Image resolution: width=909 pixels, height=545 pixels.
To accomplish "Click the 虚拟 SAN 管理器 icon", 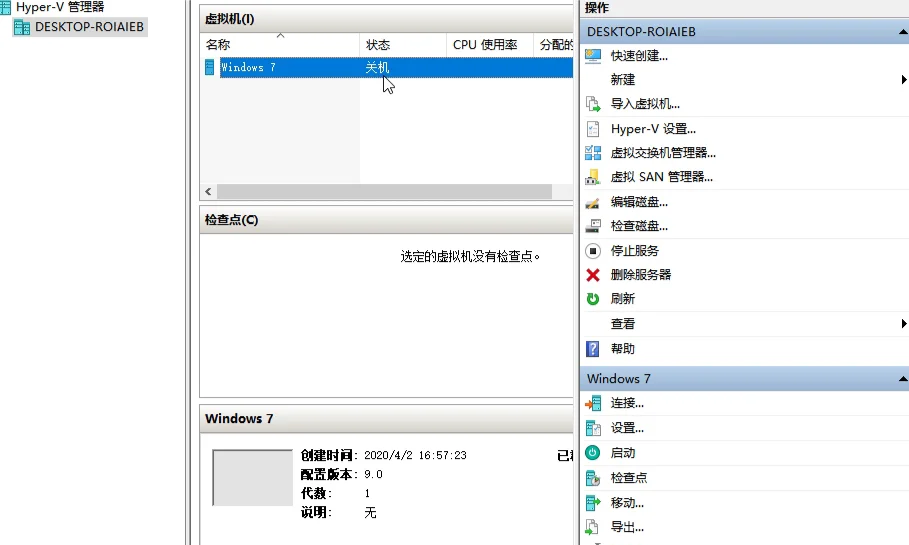I will [x=592, y=177].
